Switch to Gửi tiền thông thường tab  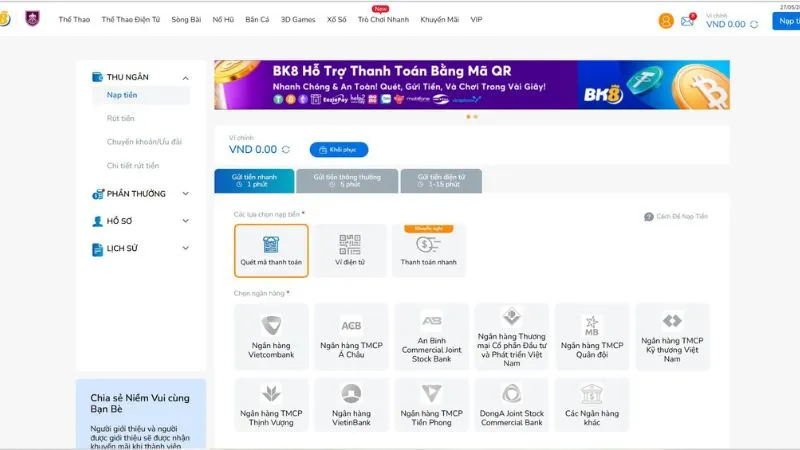coord(347,181)
